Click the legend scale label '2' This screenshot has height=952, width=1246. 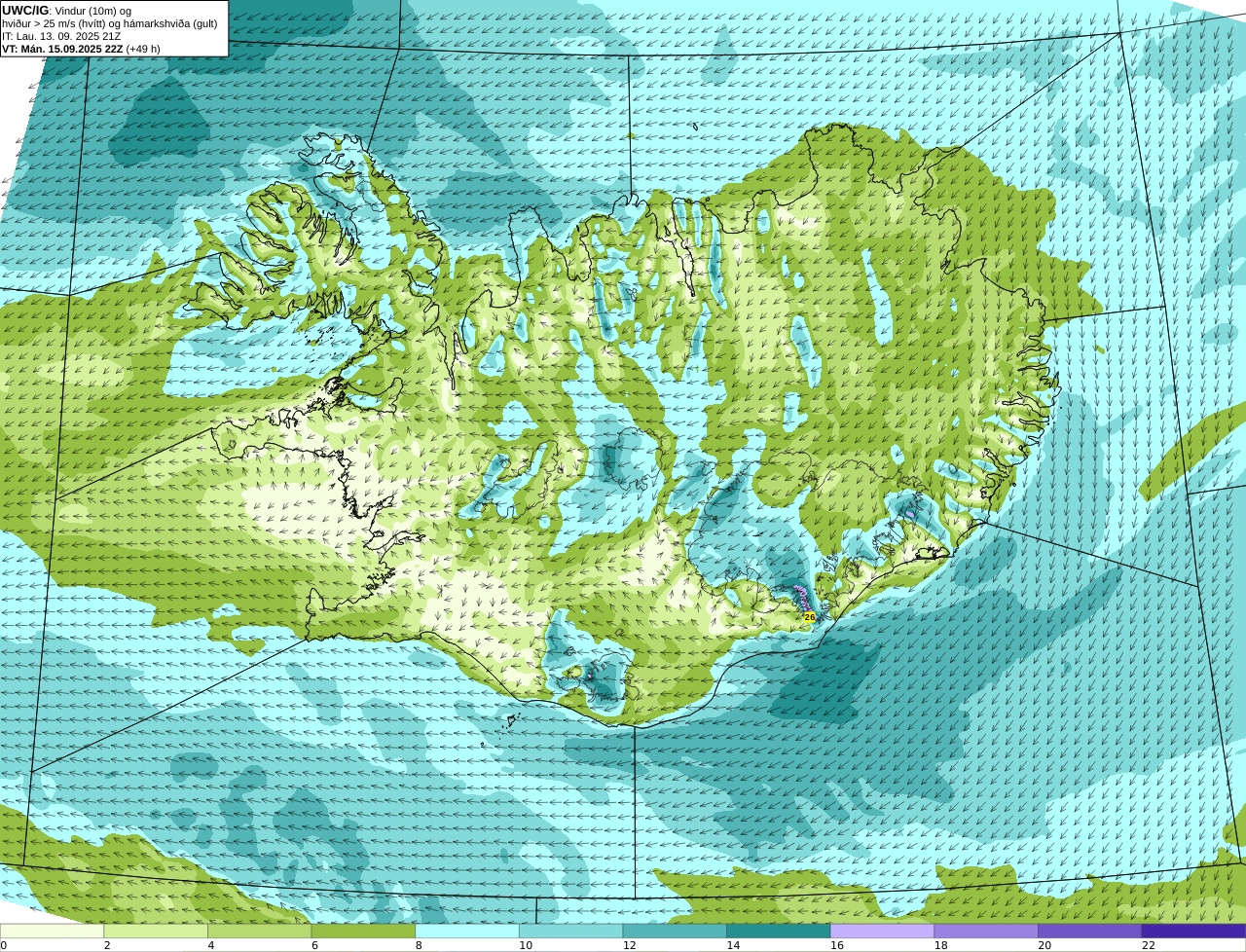[x=107, y=945]
